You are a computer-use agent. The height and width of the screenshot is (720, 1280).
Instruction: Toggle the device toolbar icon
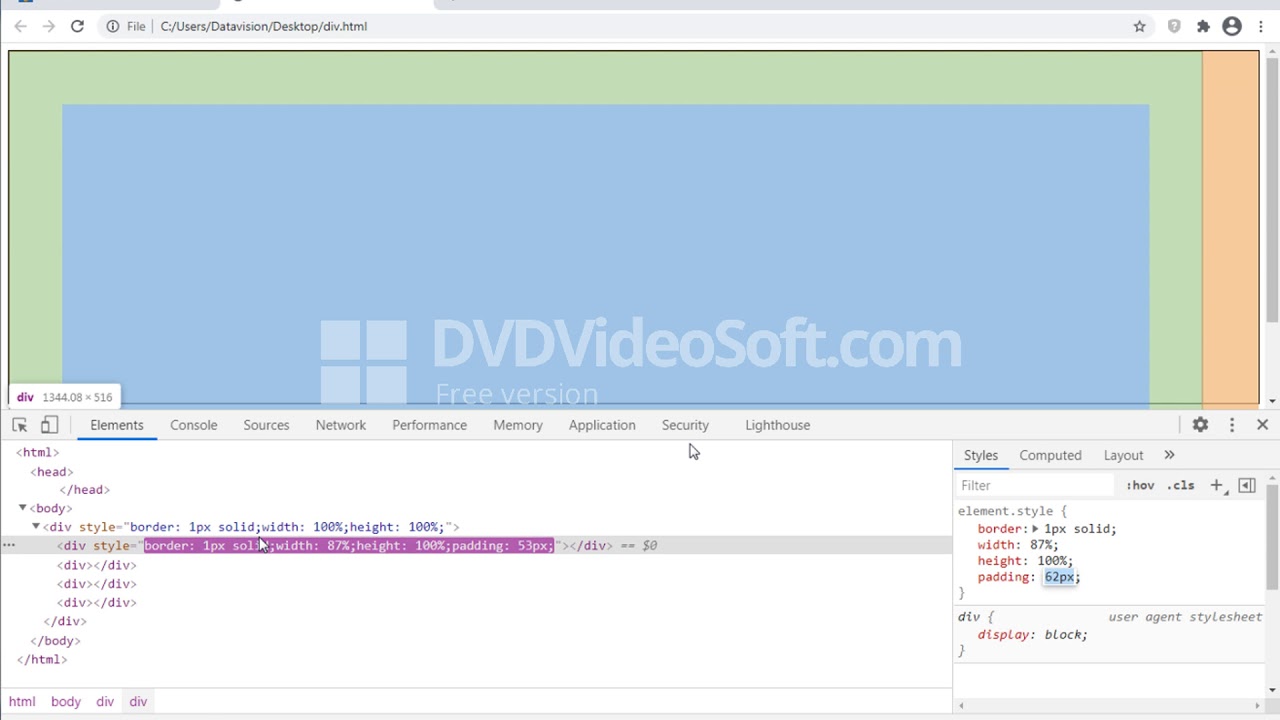[x=49, y=425]
